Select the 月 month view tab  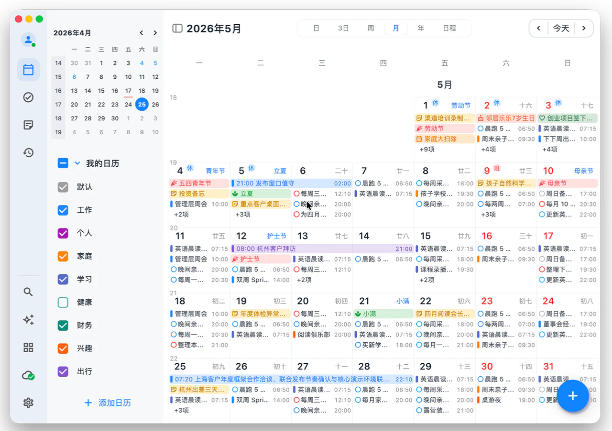coord(396,28)
